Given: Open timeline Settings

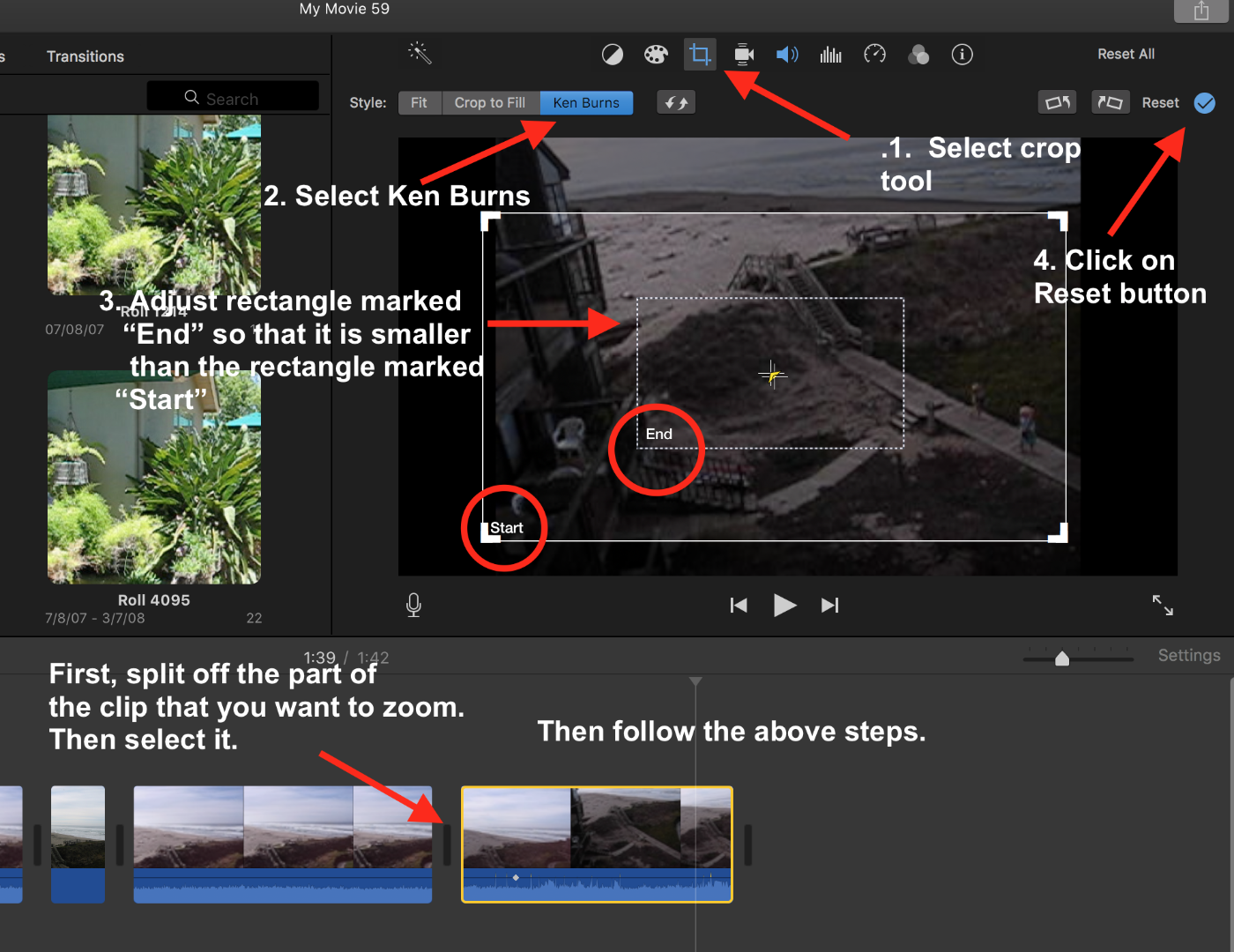Looking at the screenshot, I should pyautogui.click(x=1188, y=655).
